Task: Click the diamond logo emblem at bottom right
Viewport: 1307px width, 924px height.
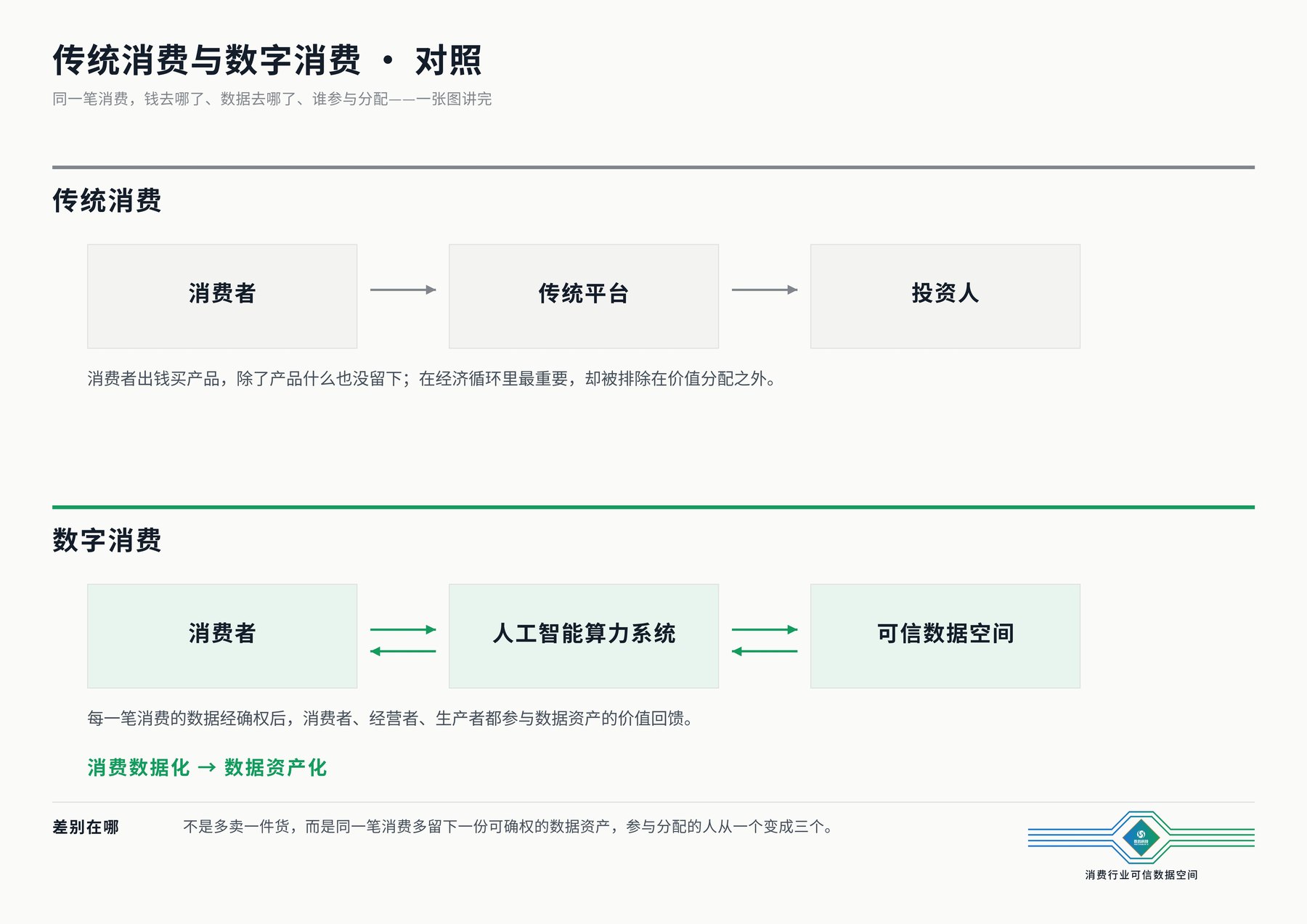Action: [x=1141, y=838]
